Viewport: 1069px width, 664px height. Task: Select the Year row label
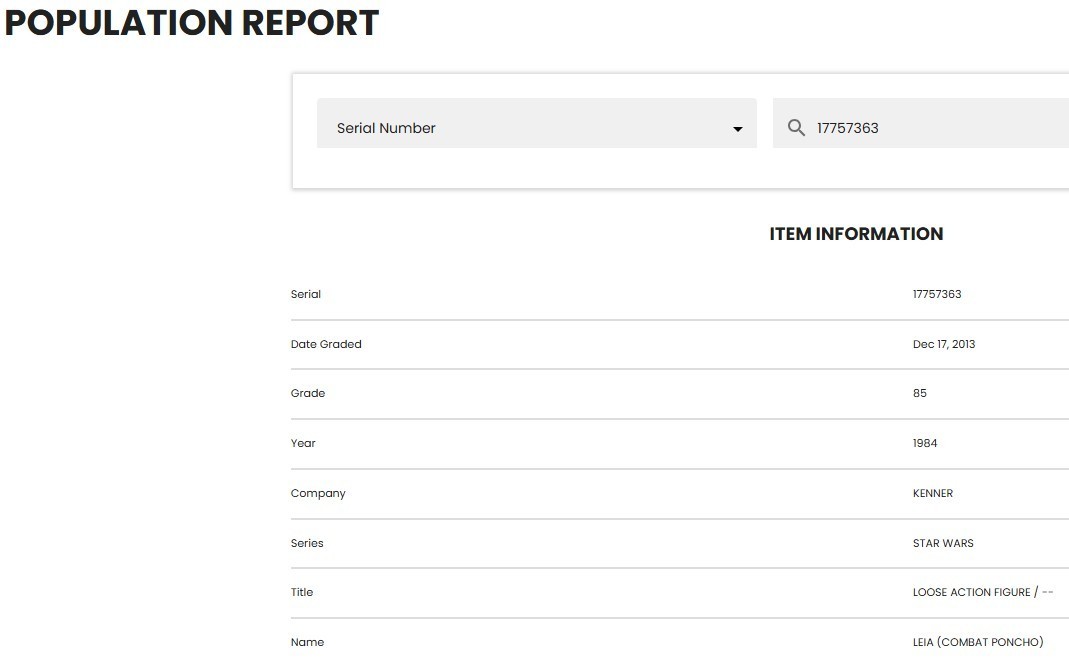coord(303,443)
